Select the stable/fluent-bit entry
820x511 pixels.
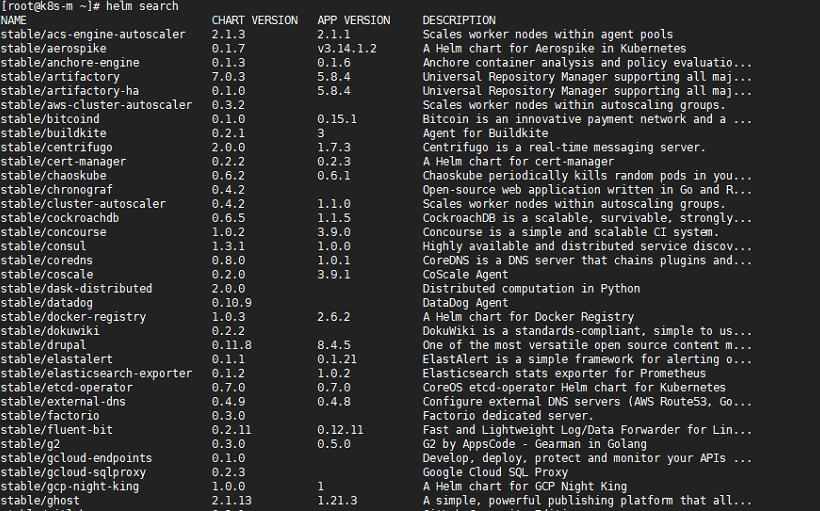[56, 430]
